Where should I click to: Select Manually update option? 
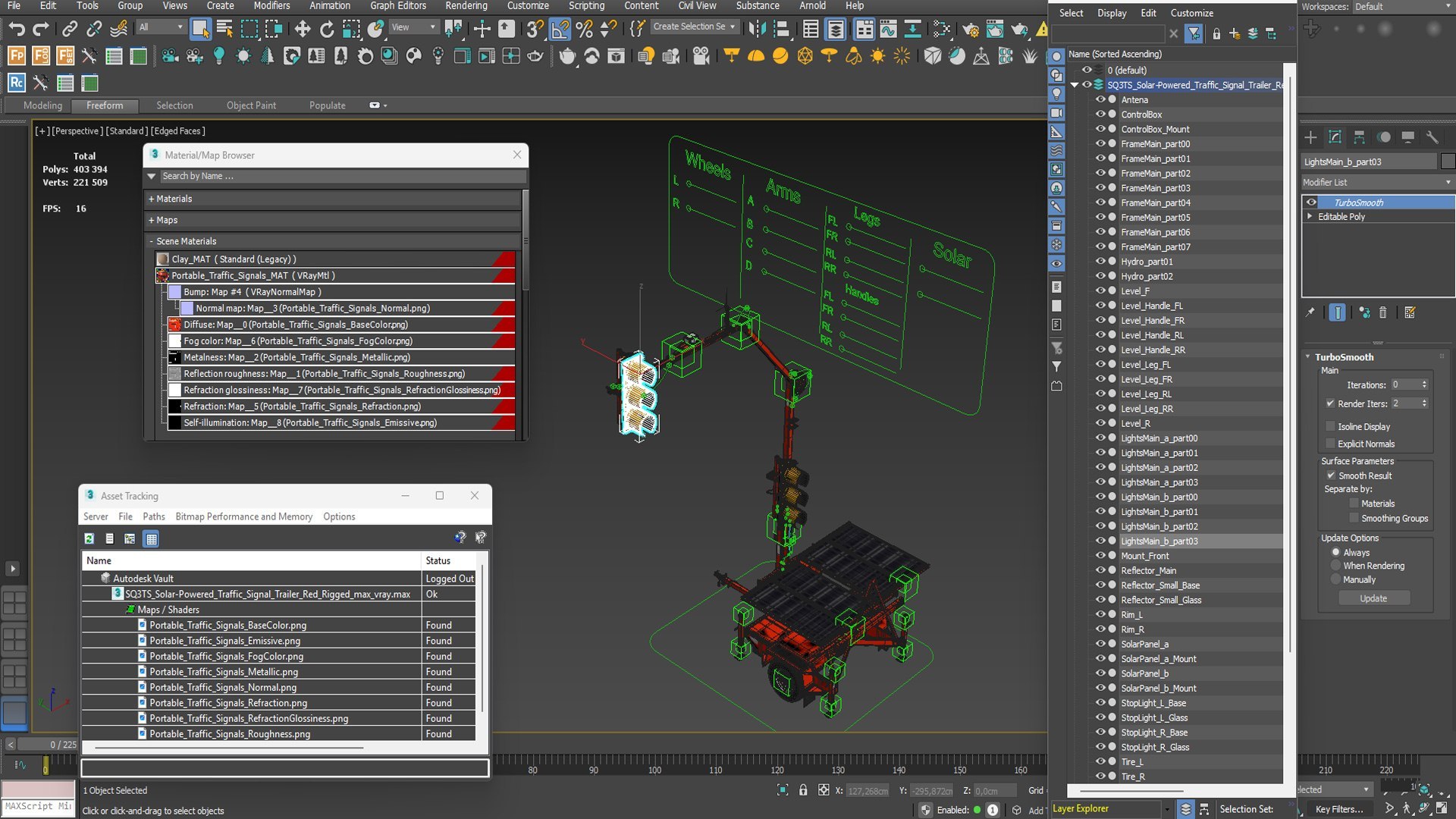coord(1336,579)
